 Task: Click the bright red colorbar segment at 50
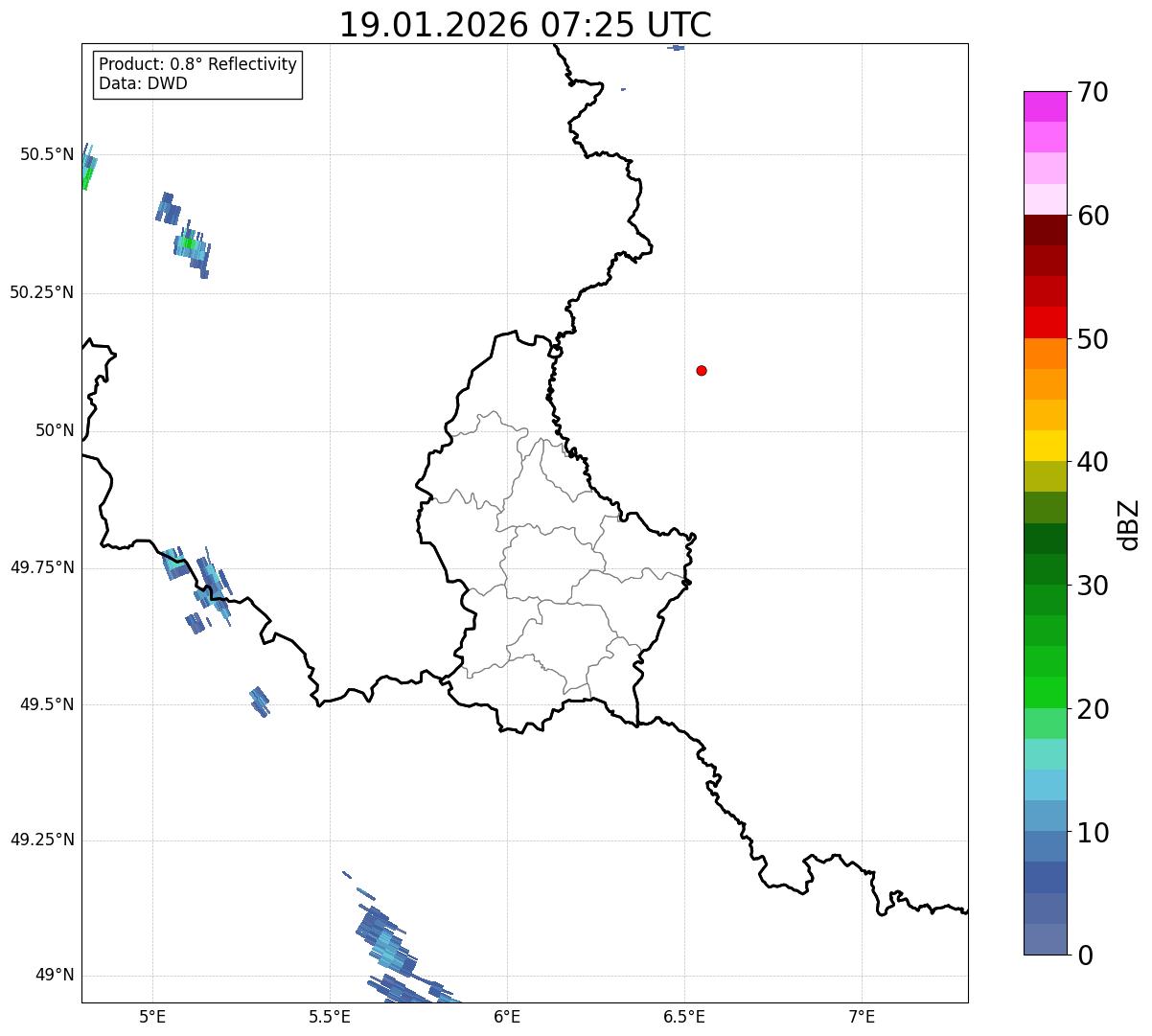pyautogui.click(x=1045, y=323)
